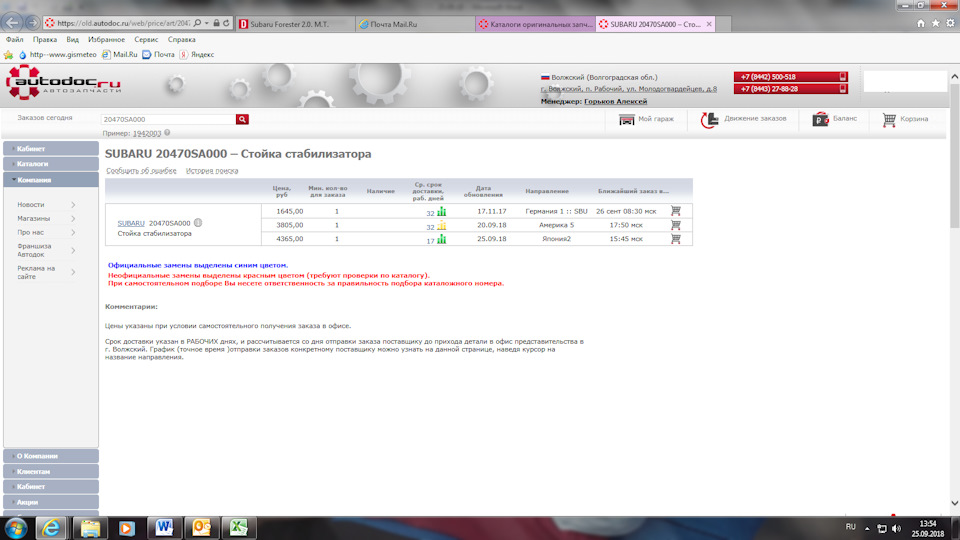Screen dimensions: 960x540
Task: Open Internet Explorer from taskbar
Action: coord(50,528)
